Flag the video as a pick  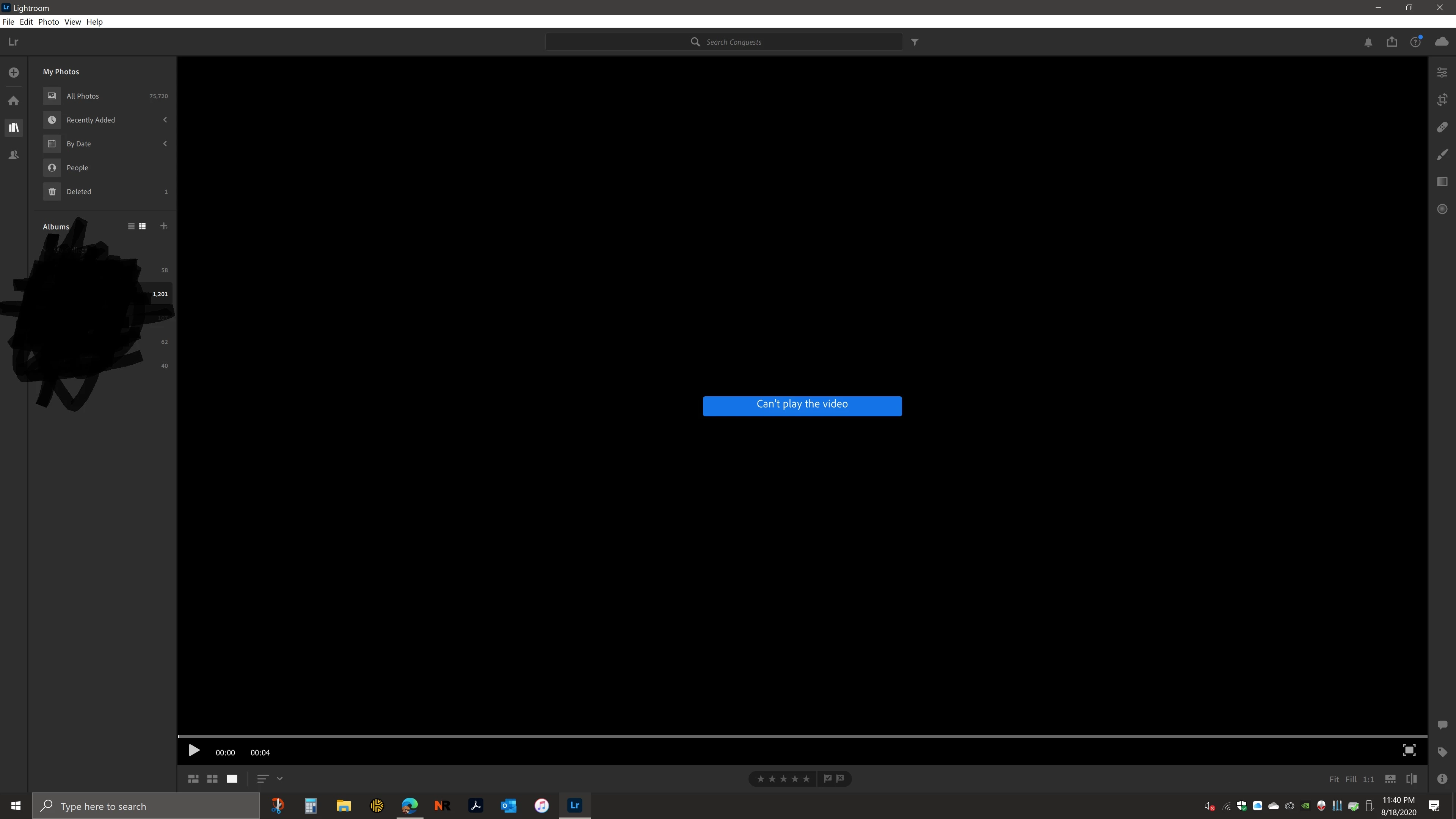827,778
